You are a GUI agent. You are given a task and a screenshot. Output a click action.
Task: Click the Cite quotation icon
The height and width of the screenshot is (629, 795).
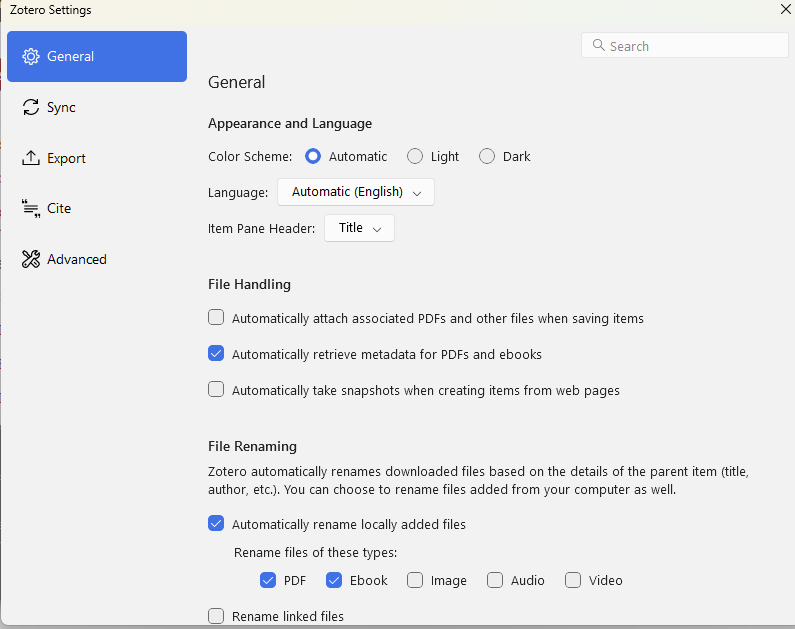(31, 208)
